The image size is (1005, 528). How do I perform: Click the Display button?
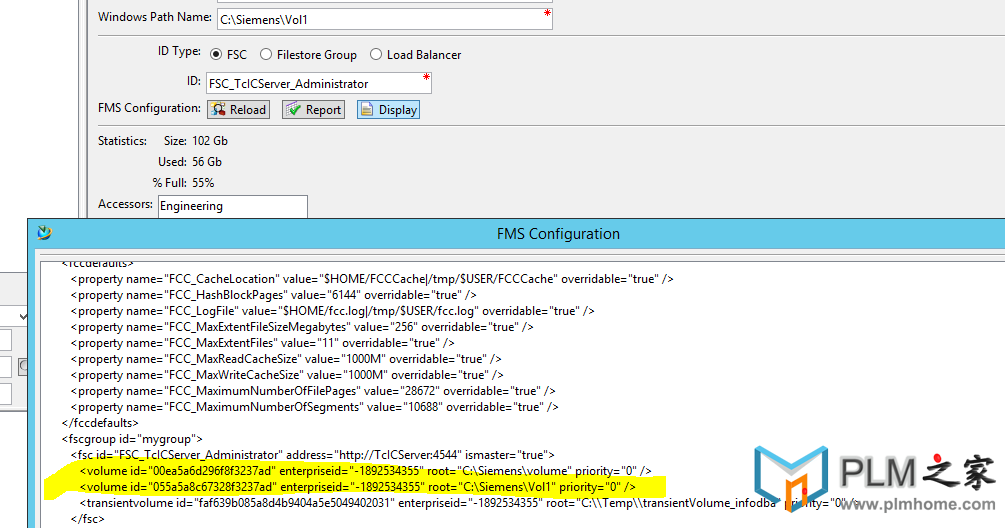388,110
